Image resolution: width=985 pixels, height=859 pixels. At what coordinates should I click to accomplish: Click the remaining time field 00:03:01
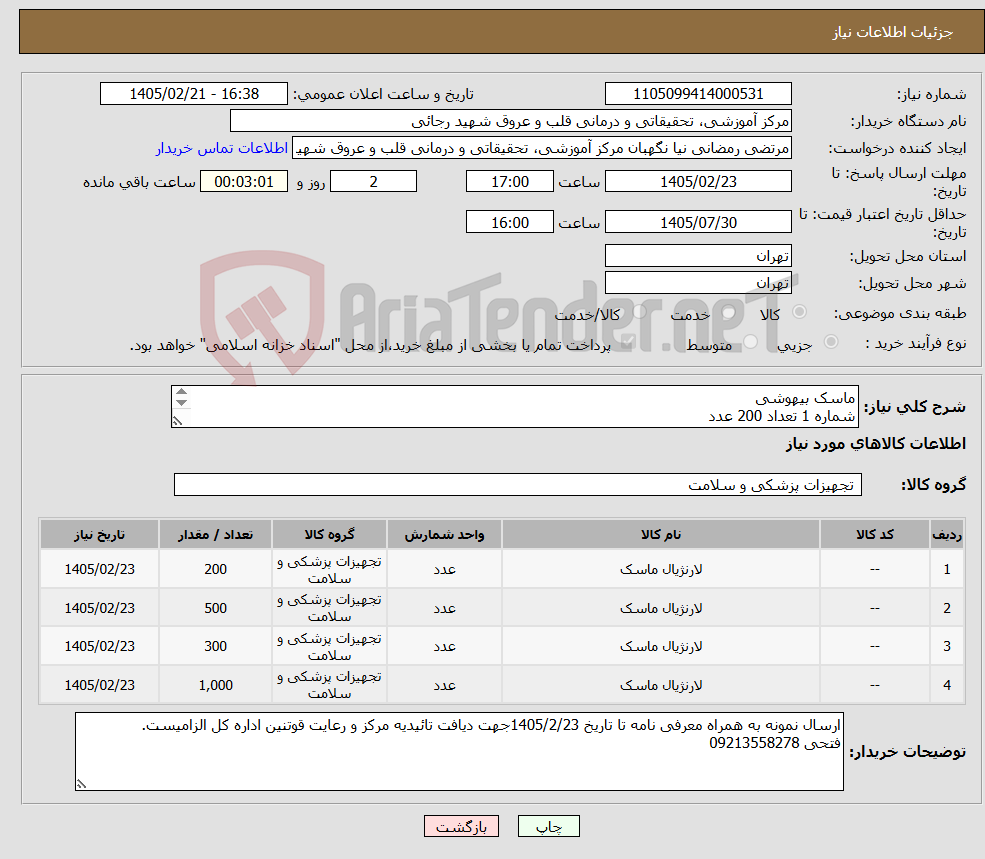click(x=244, y=182)
